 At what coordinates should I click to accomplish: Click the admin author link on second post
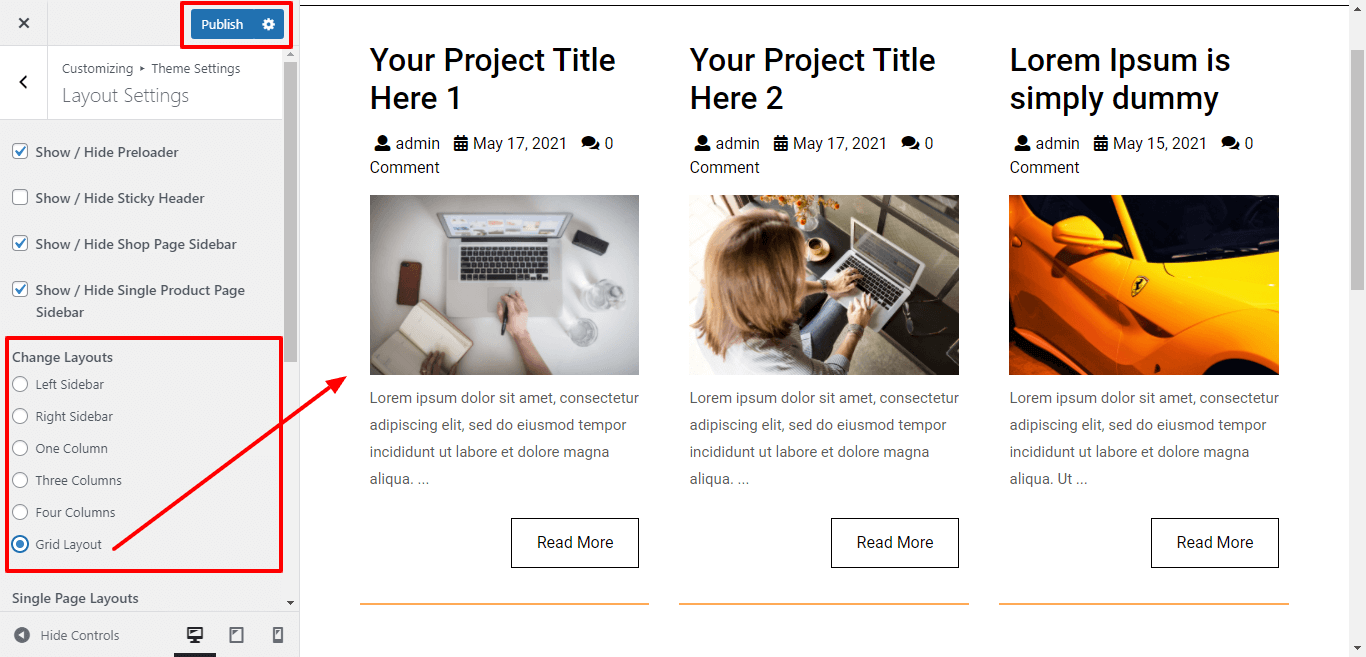point(737,144)
